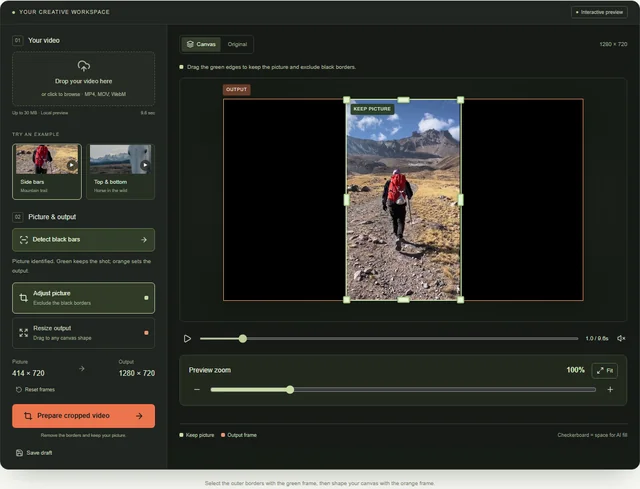640x489 pixels.
Task: Mute the video audio
Action: (621, 338)
